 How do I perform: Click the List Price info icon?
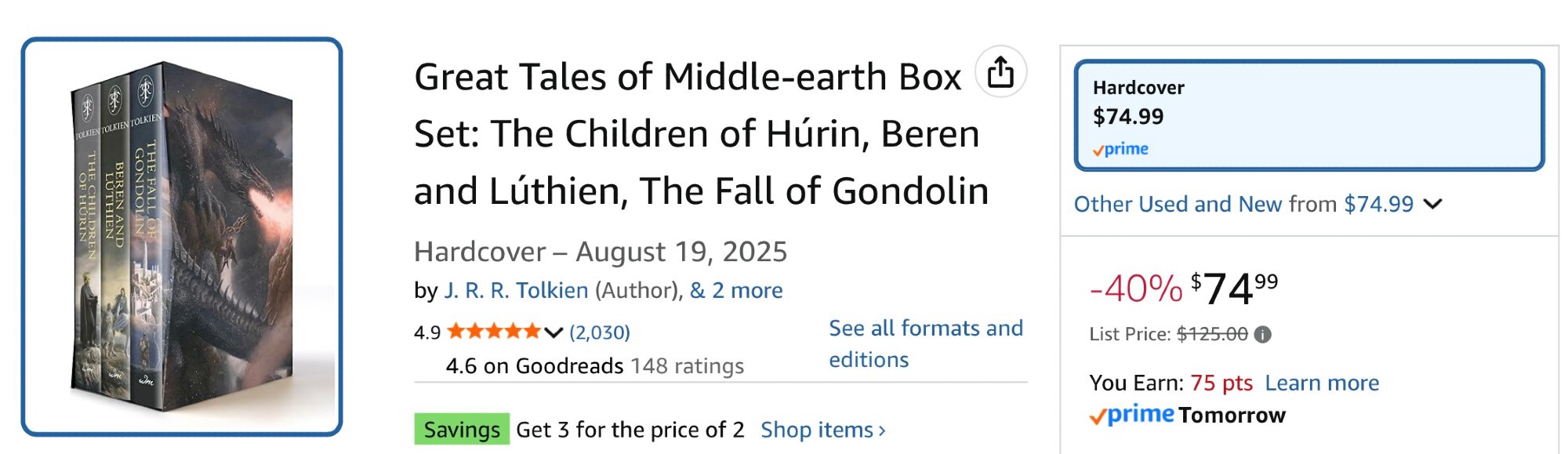(1262, 335)
